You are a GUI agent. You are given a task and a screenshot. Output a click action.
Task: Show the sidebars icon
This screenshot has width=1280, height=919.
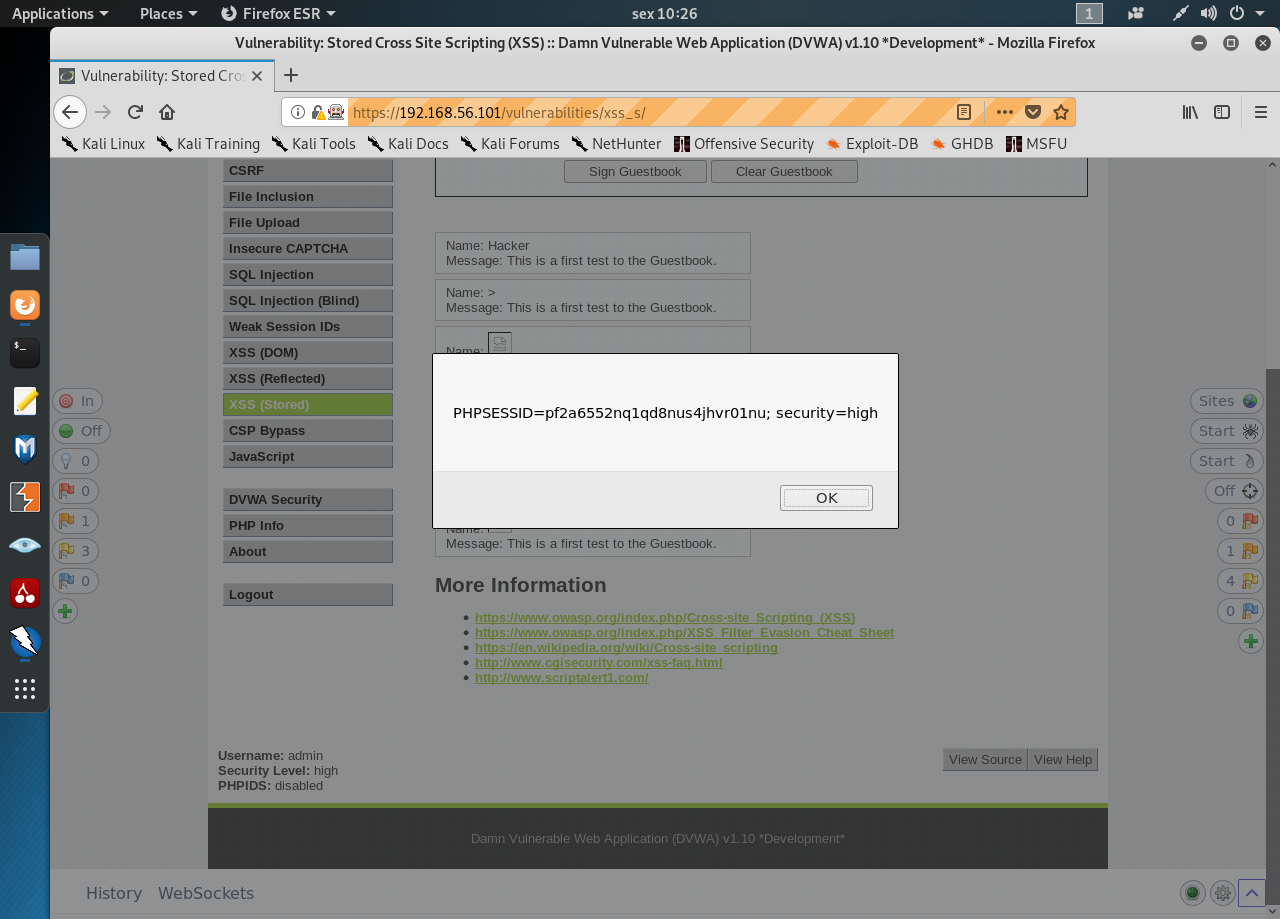pyautogui.click(x=1222, y=112)
